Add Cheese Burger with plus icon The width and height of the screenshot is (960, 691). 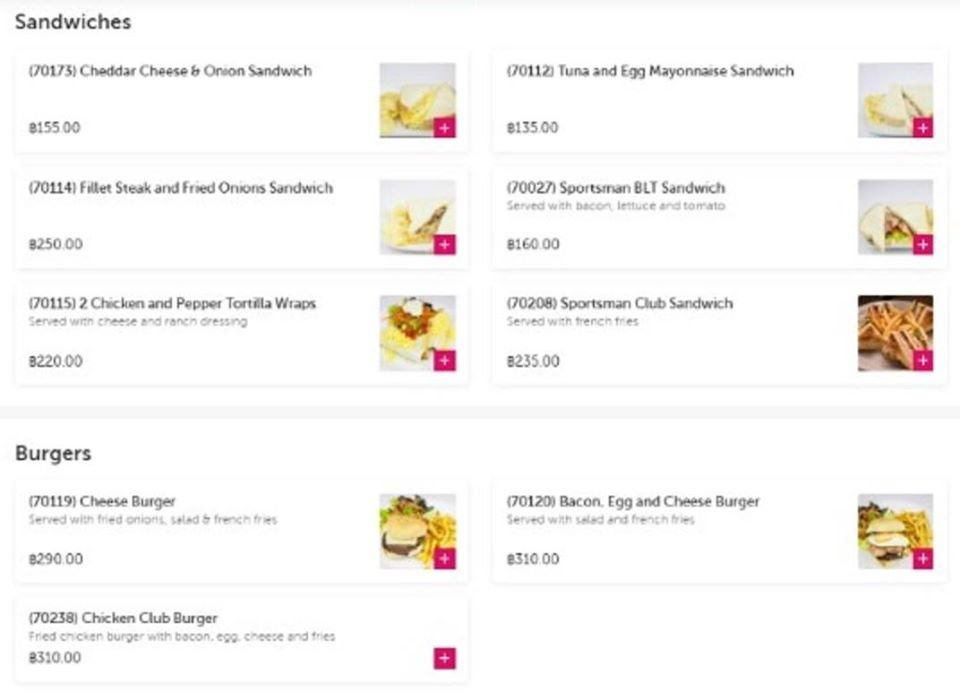click(444, 558)
